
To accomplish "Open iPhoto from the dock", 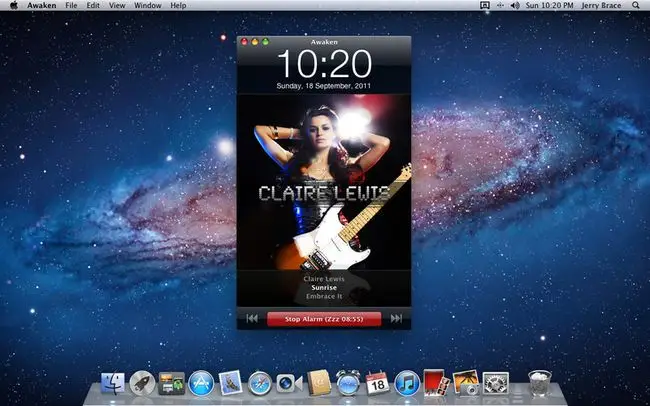I will point(466,382).
